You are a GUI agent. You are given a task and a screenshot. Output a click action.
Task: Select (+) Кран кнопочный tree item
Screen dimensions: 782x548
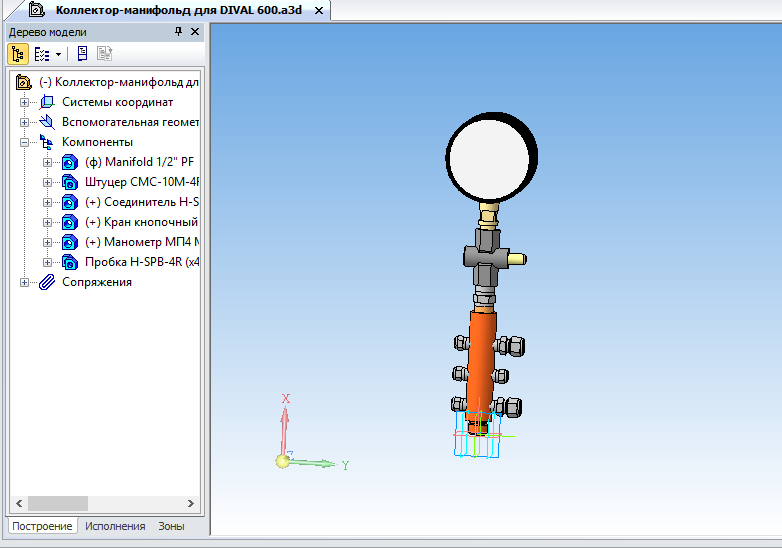pos(142,222)
